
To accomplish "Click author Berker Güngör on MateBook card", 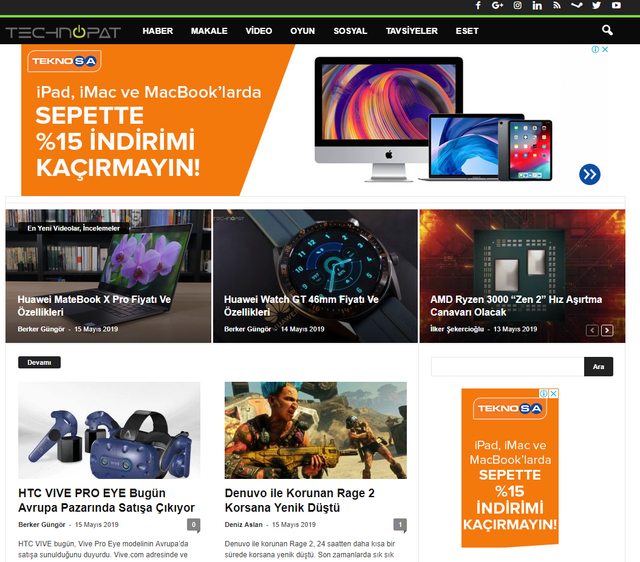I will click(x=41, y=329).
